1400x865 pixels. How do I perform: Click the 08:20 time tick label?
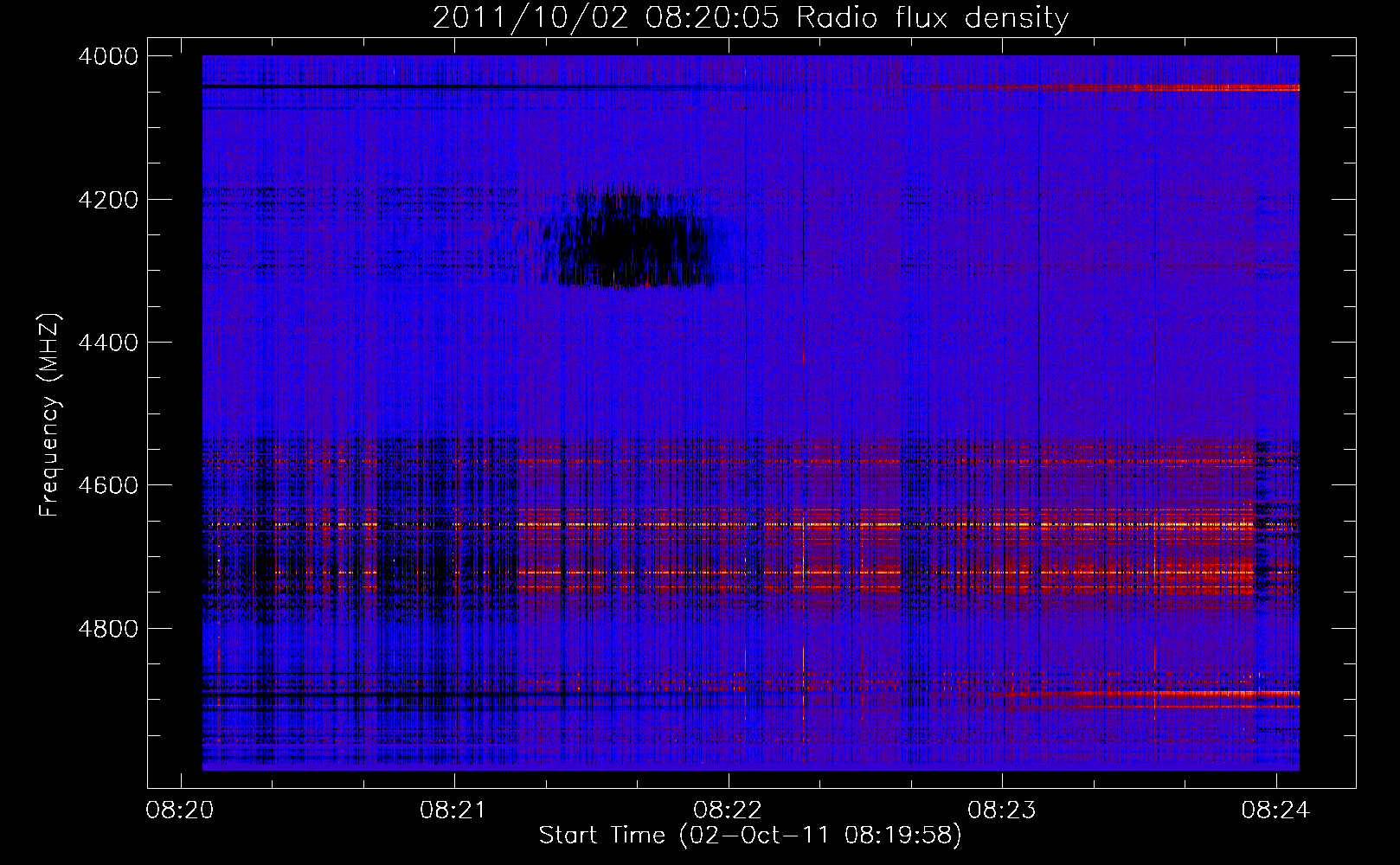181,811
